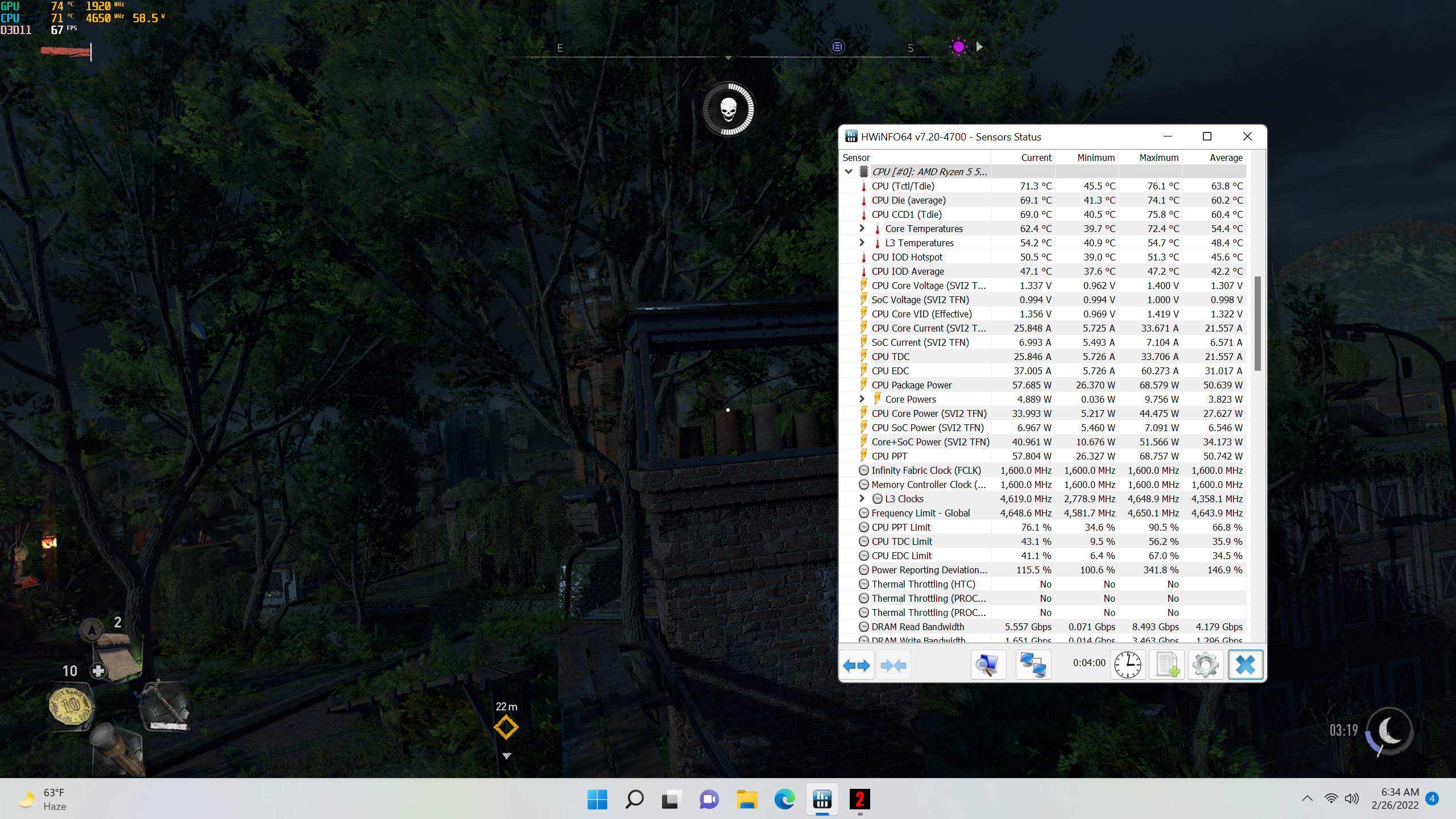Select the SoC Current (SVI2 TFN) row
The image size is (1456, 819).
[x=1043, y=342]
